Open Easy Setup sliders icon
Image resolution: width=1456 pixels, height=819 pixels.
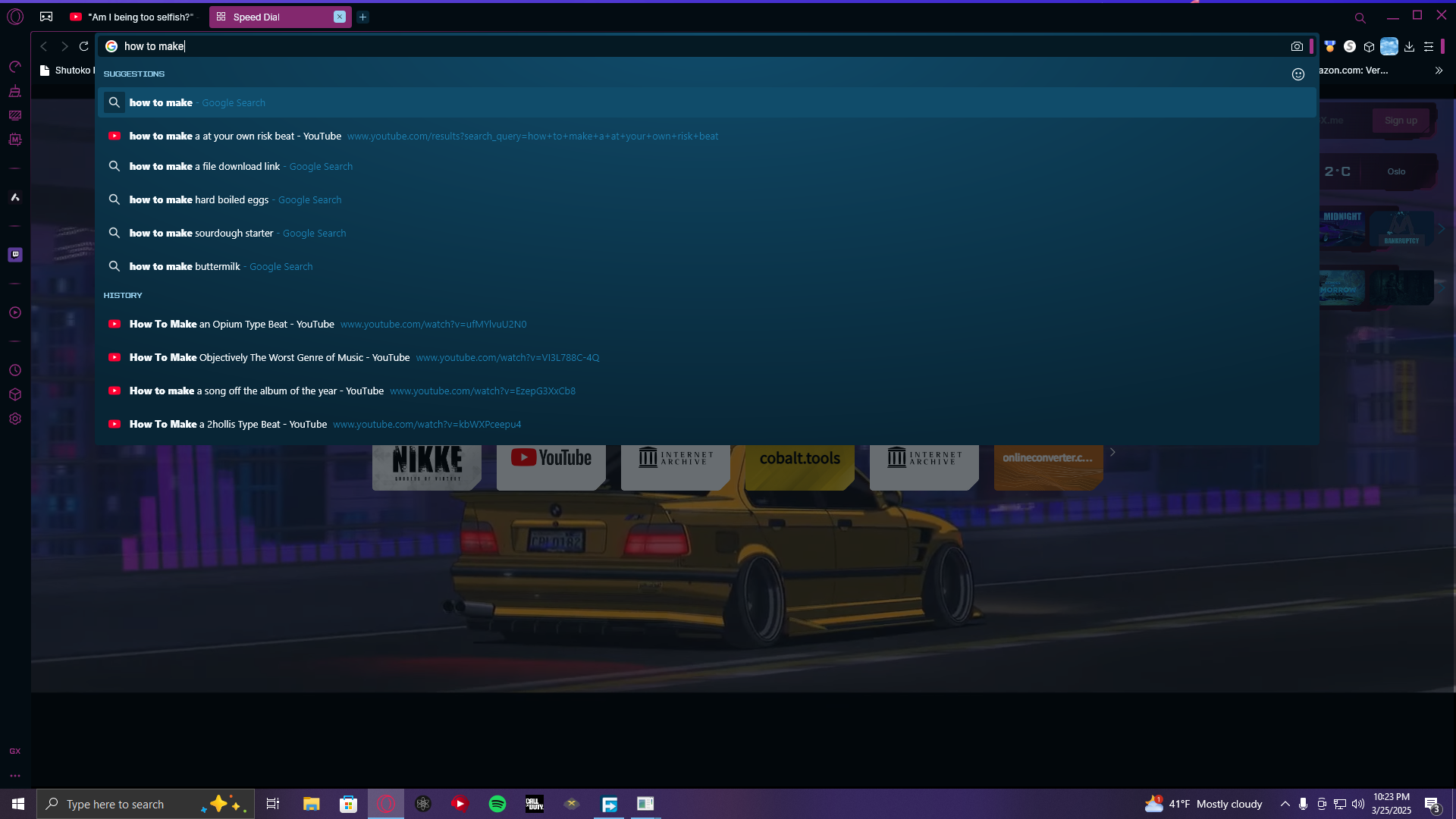(x=1429, y=46)
